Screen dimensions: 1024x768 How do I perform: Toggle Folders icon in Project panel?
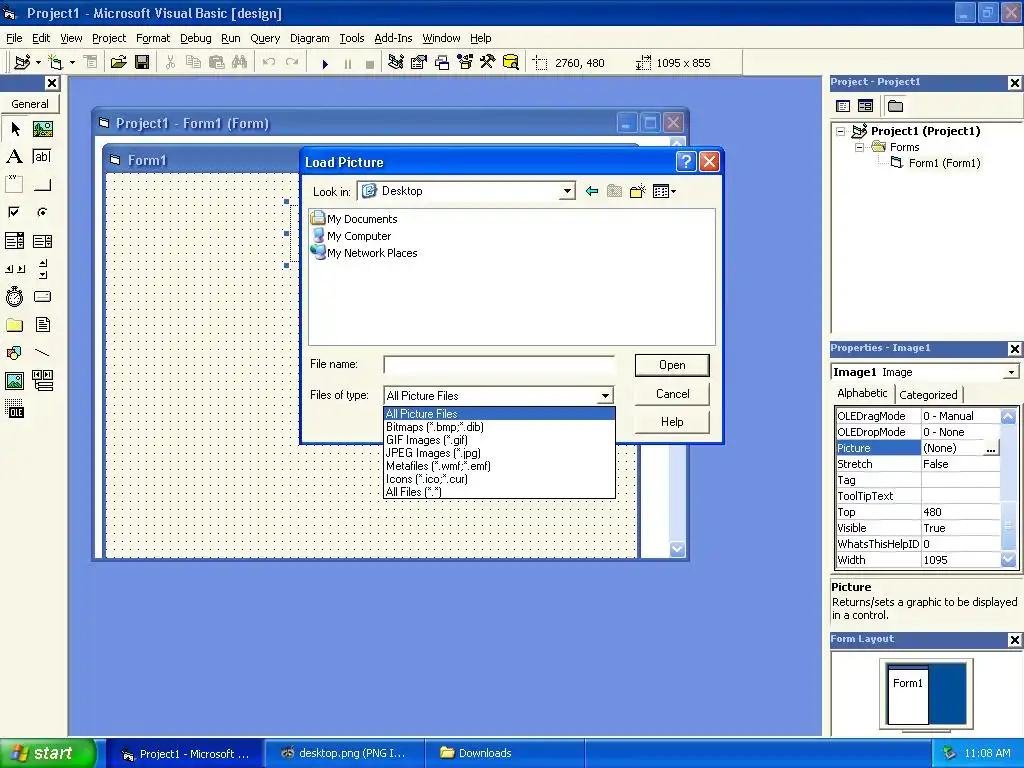click(x=895, y=106)
